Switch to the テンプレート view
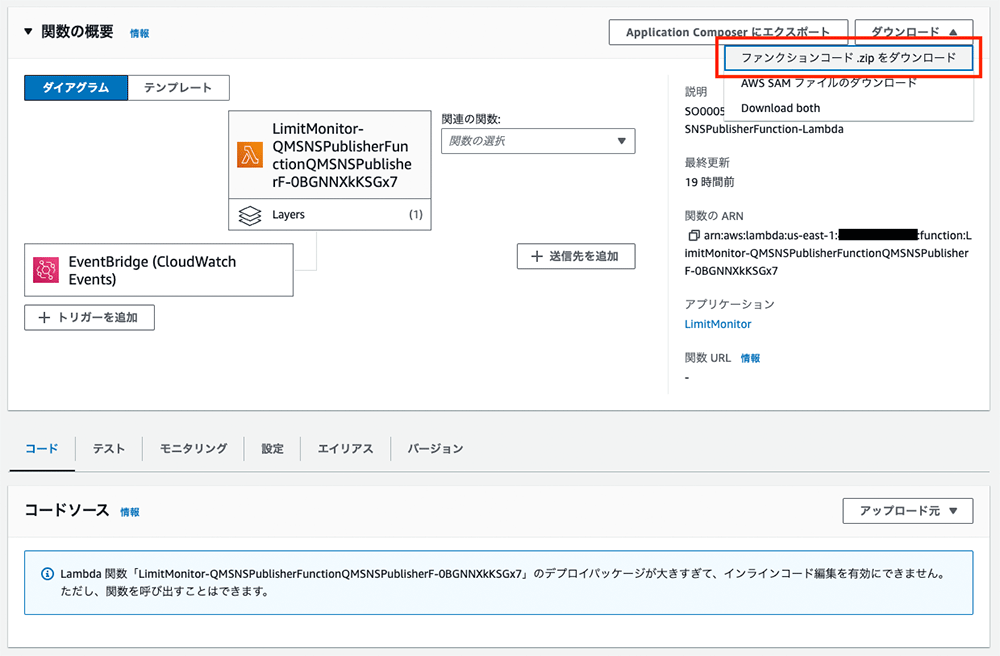 coord(178,87)
